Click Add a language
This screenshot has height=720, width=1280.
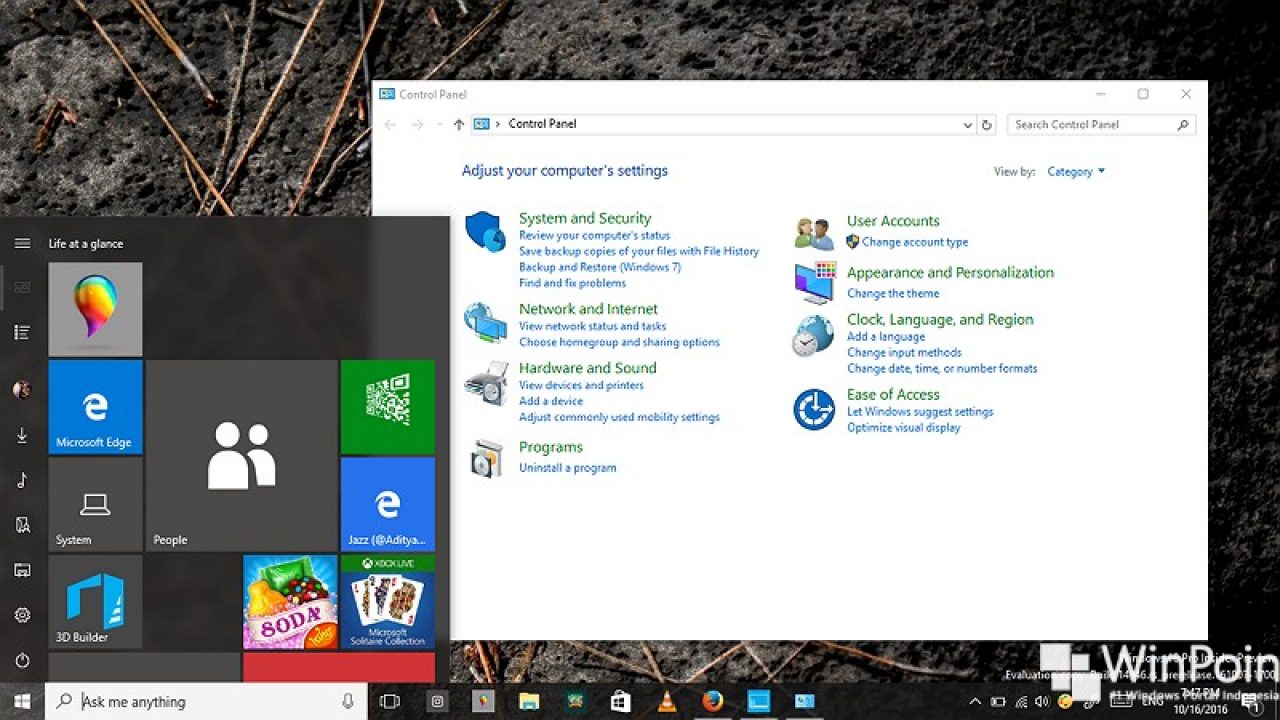tap(886, 337)
